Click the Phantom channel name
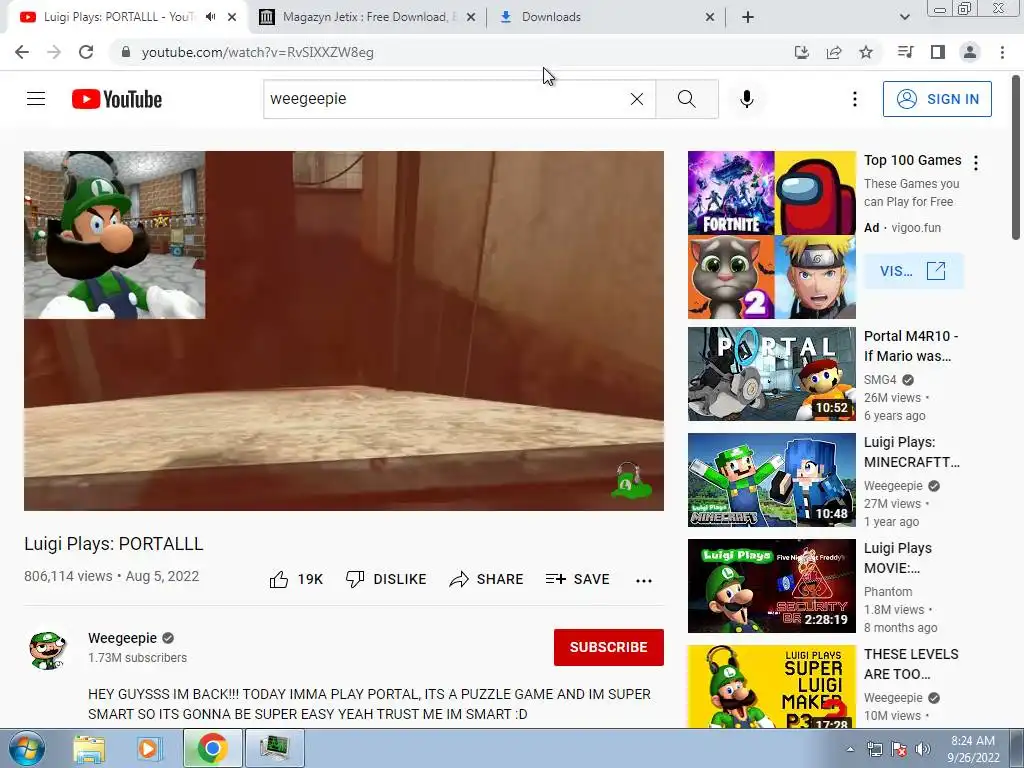The height and width of the screenshot is (768, 1024). (888, 592)
